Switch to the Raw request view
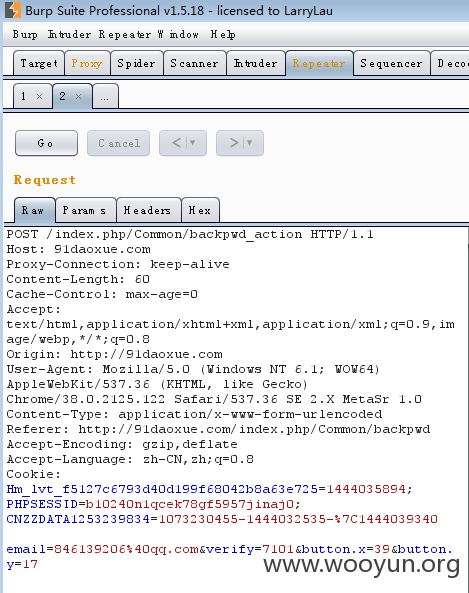469x593 pixels. pyautogui.click(x=34, y=210)
